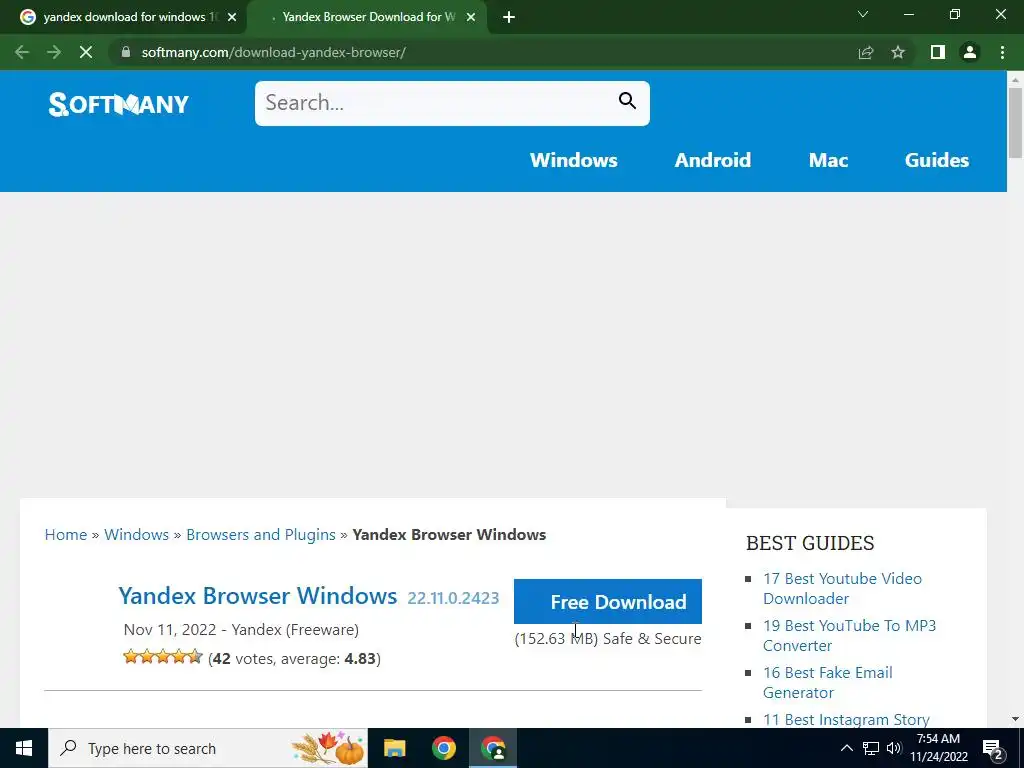Click the share page icon
Image resolution: width=1024 pixels, height=768 pixels.
pos(866,52)
